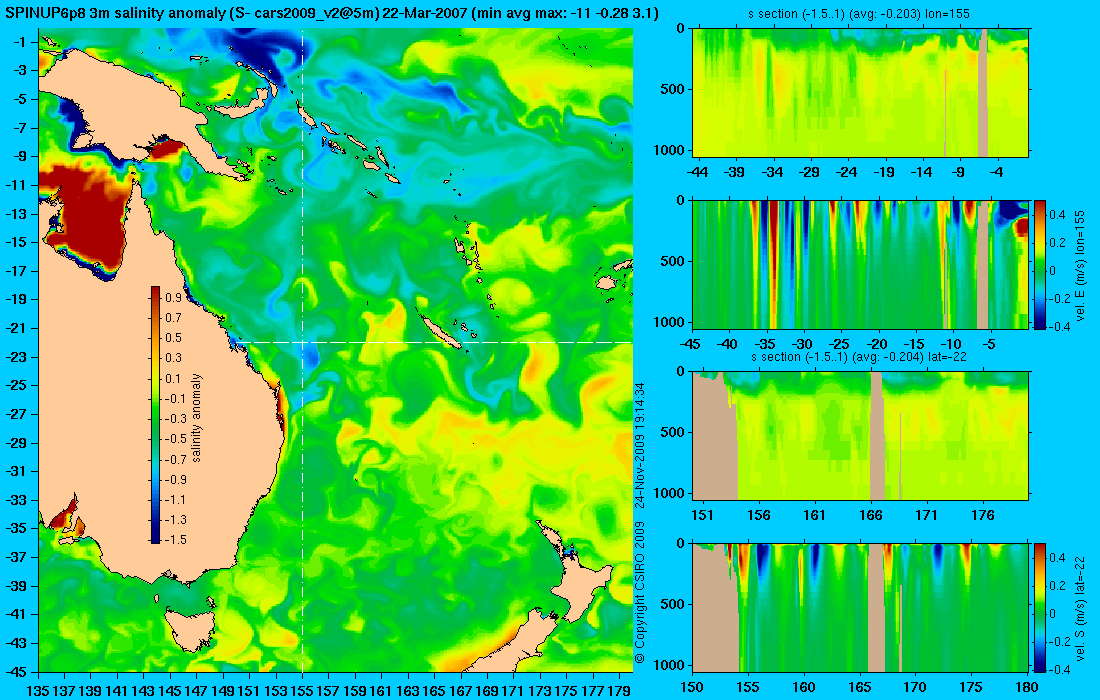Click depth tick '500' on the vel. S section

(x=674, y=604)
